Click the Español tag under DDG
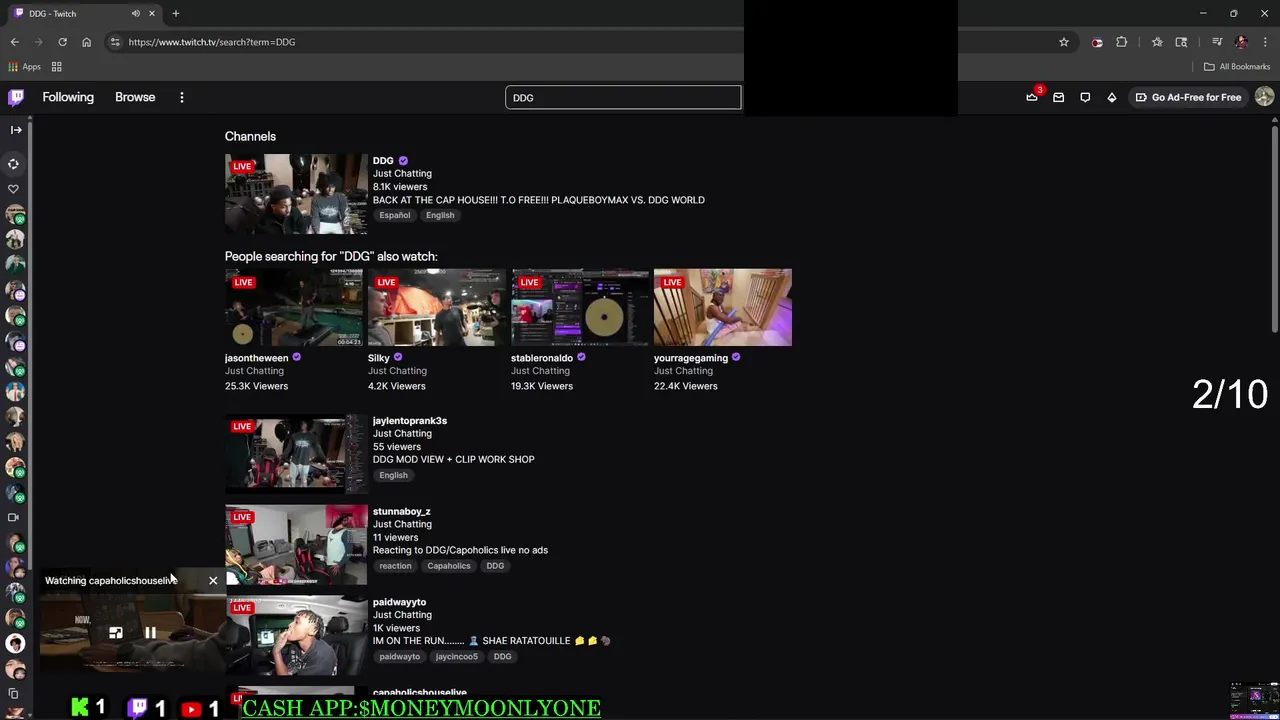Image resolution: width=1280 pixels, height=720 pixels. click(394, 215)
